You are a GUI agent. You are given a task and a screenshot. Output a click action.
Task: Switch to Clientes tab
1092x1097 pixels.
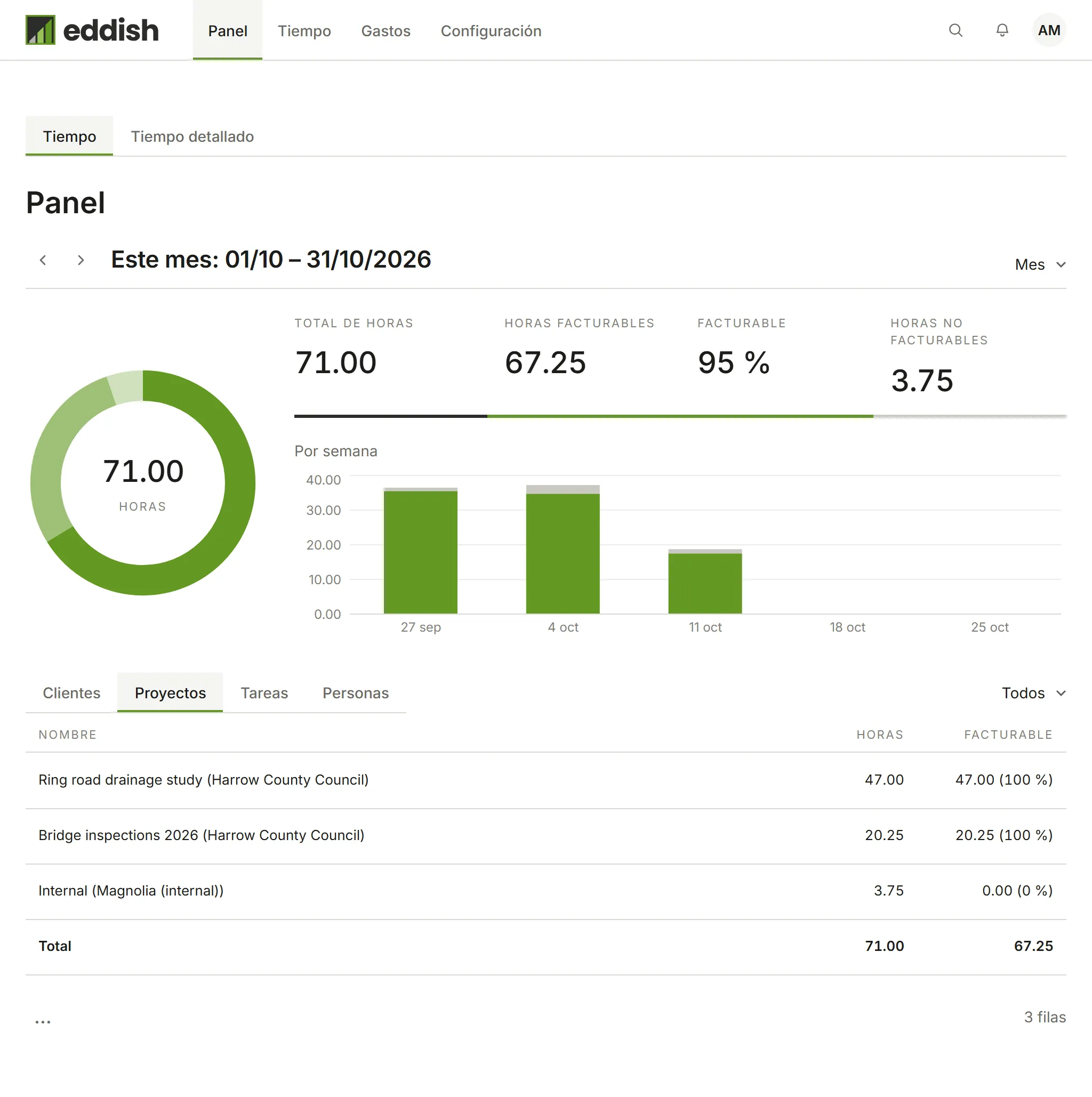coord(71,693)
